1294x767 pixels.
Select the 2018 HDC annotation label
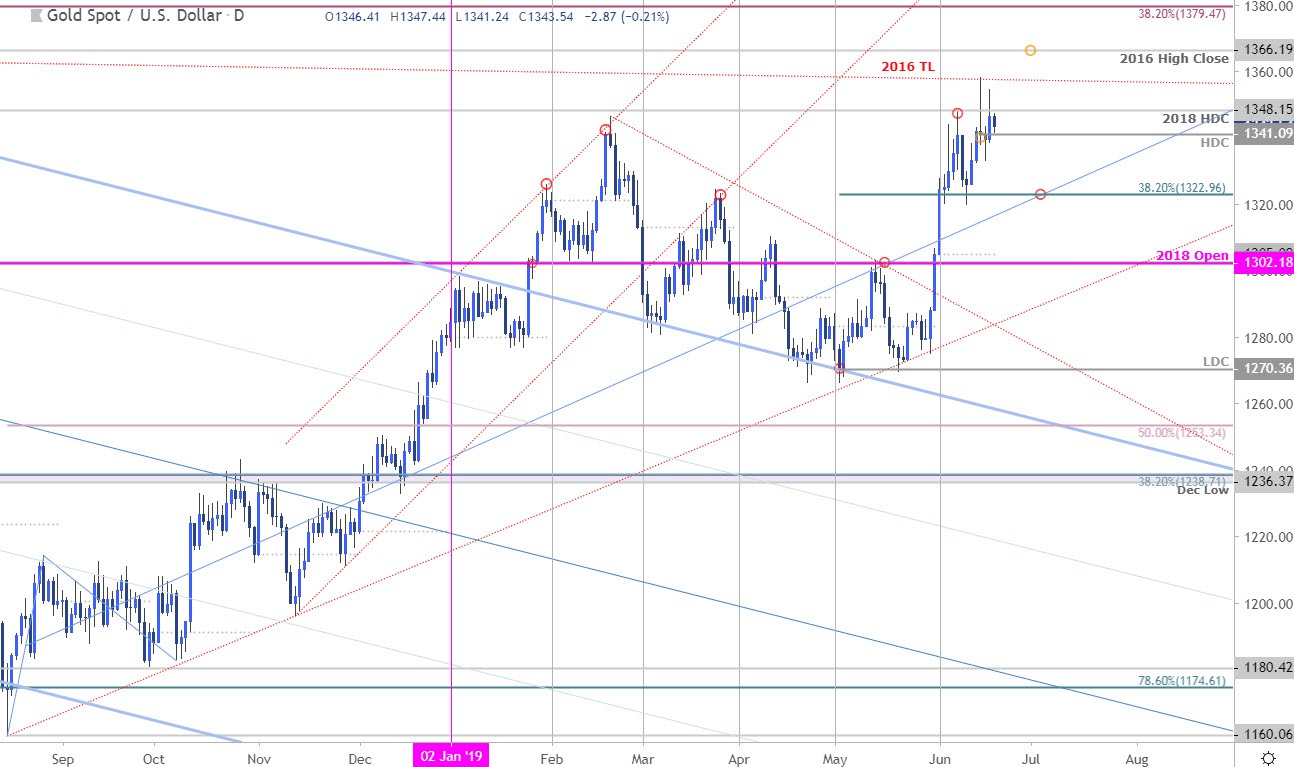[1196, 119]
